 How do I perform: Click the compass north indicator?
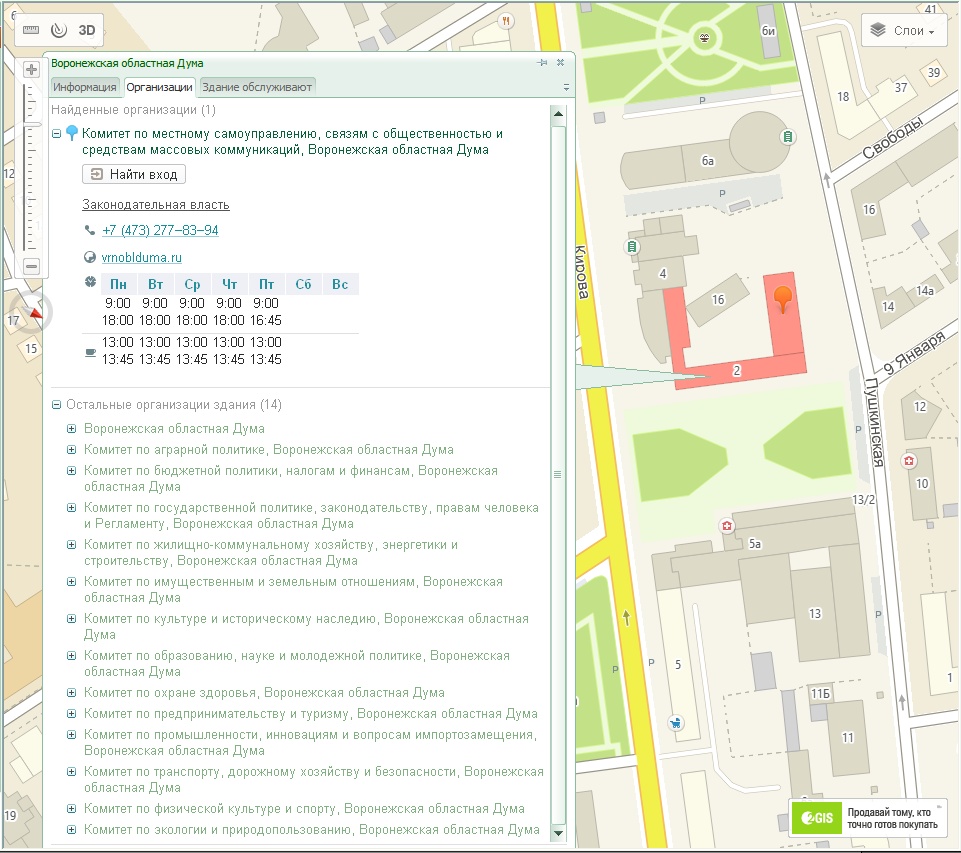click(36, 313)
